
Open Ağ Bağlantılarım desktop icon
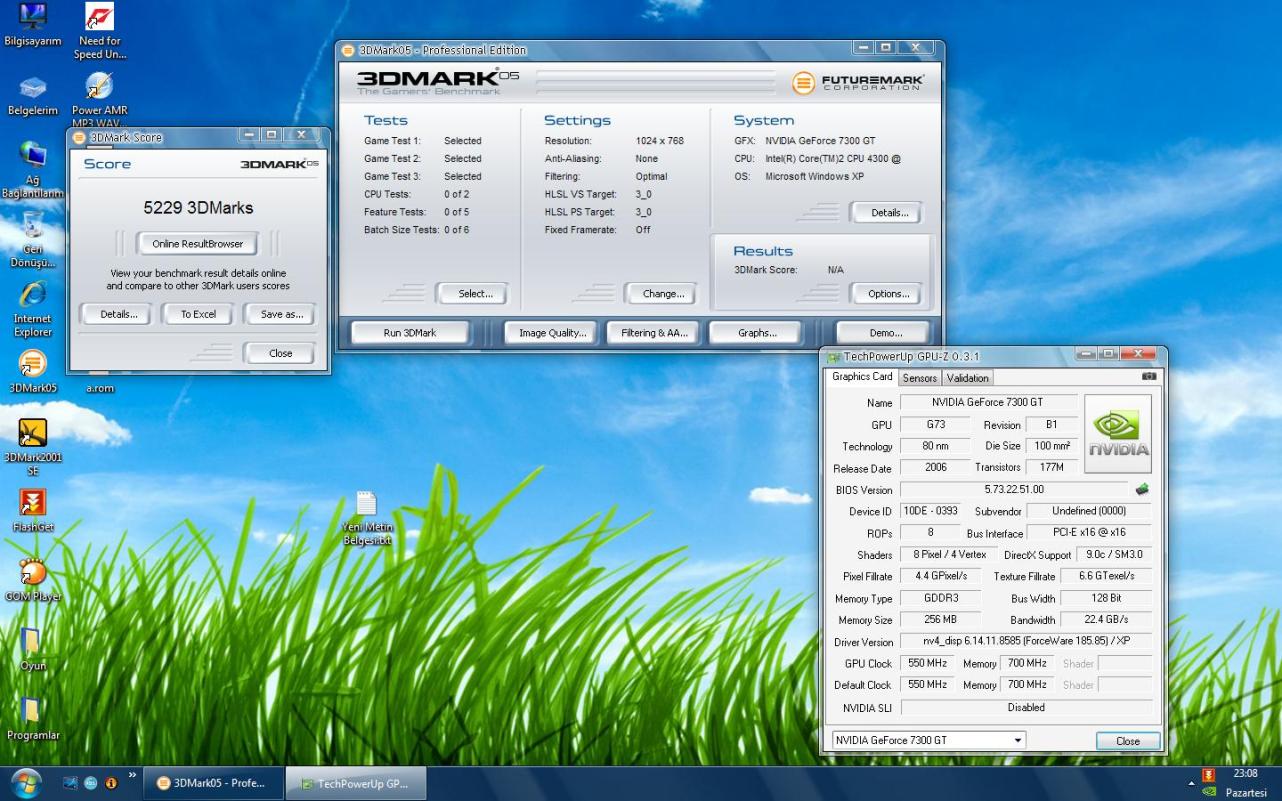(x=33, y=170)
